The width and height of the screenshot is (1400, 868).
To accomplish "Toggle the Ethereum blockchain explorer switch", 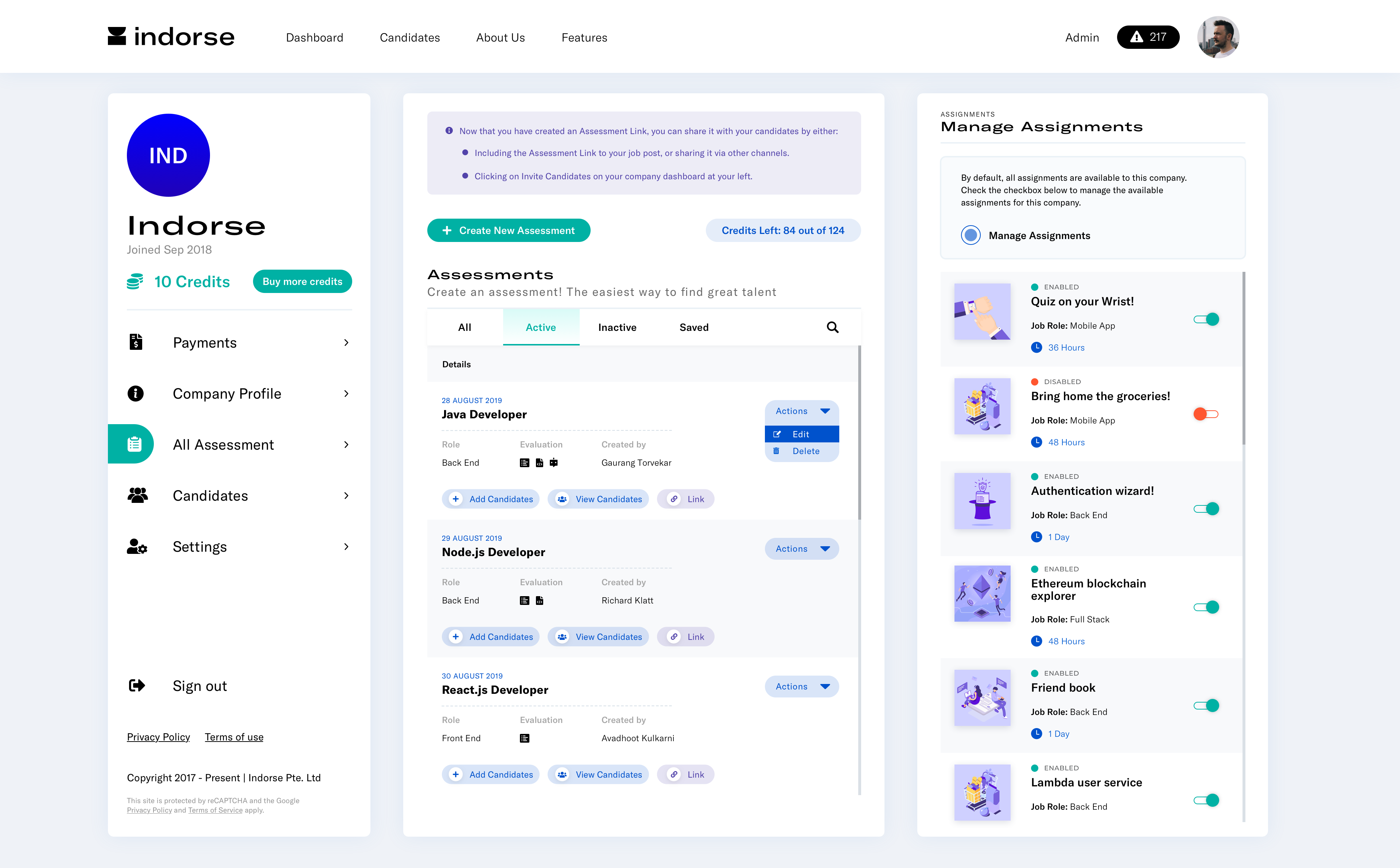I will pos(1206,607).
